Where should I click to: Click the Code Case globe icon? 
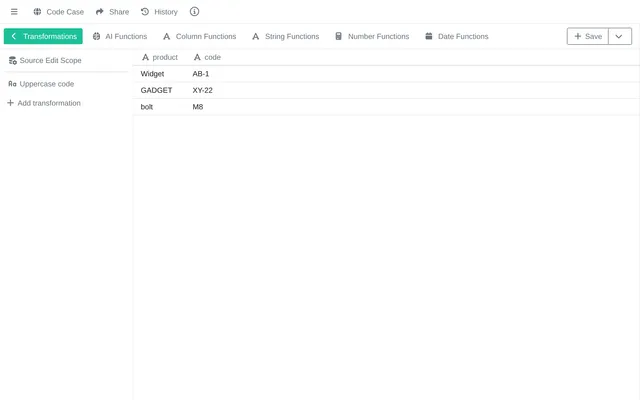(x=37, y=12)
